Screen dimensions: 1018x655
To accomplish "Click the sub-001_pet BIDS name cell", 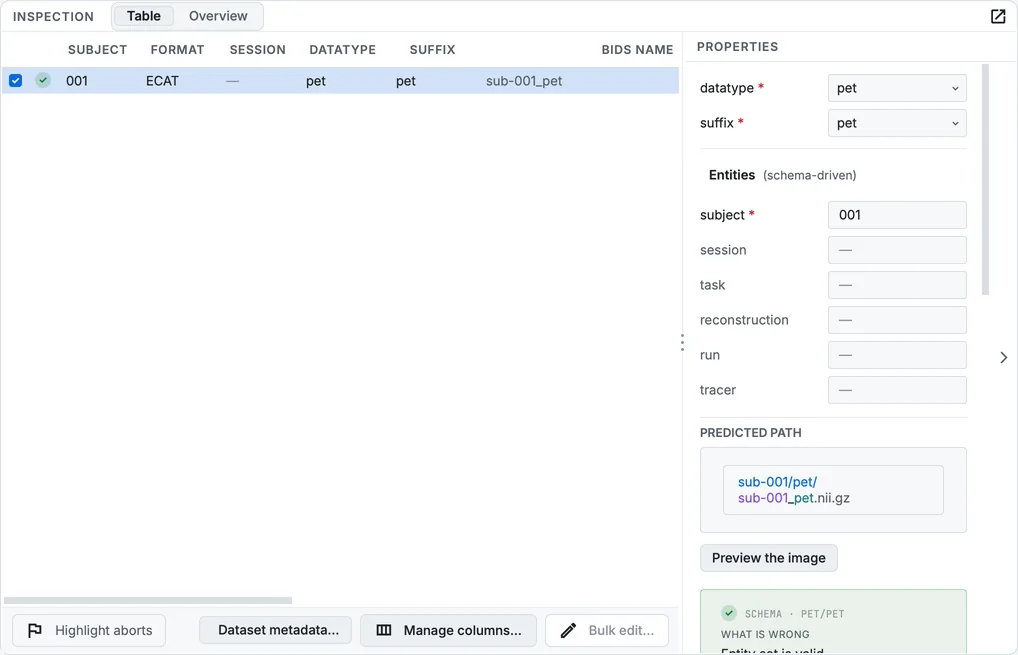I will (524, 81).
